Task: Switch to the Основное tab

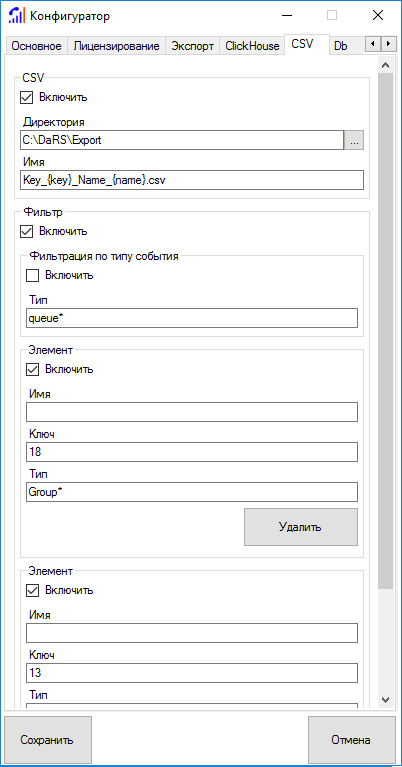Action: [x=36, y=46]
